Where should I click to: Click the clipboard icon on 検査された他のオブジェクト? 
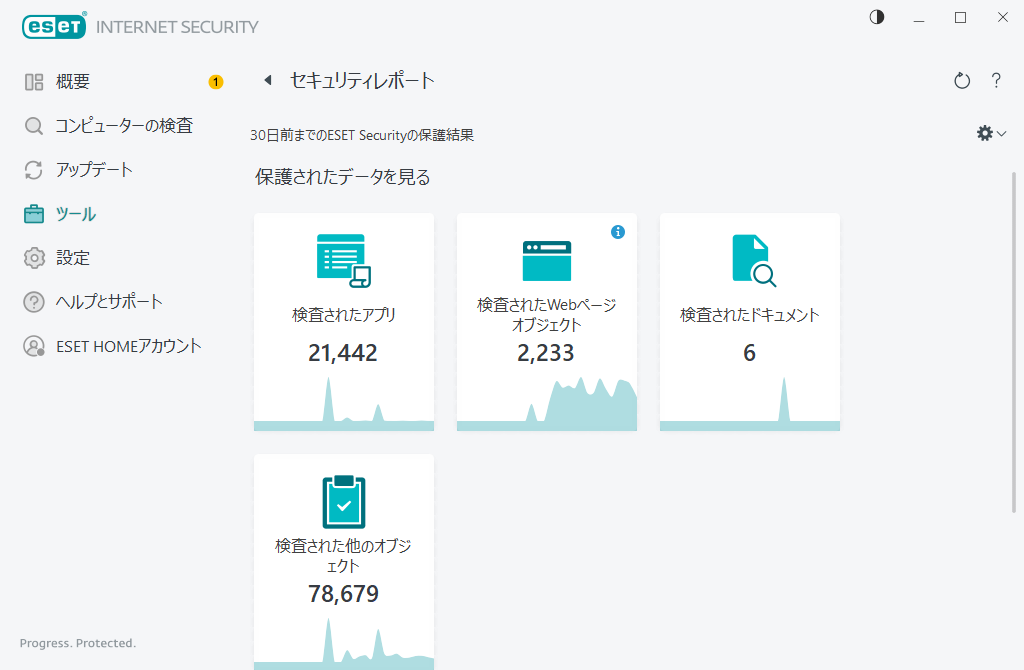(344, 502)
